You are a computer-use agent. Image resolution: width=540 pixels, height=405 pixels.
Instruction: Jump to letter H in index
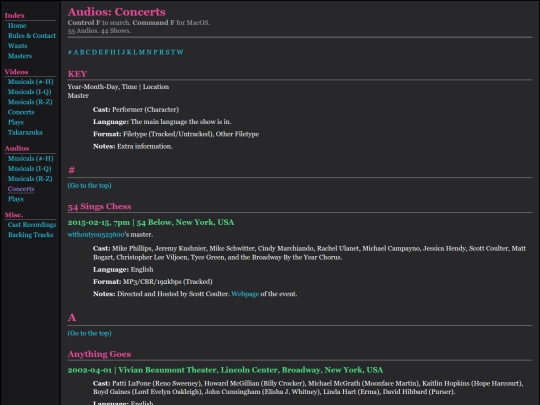coord(113,52)
